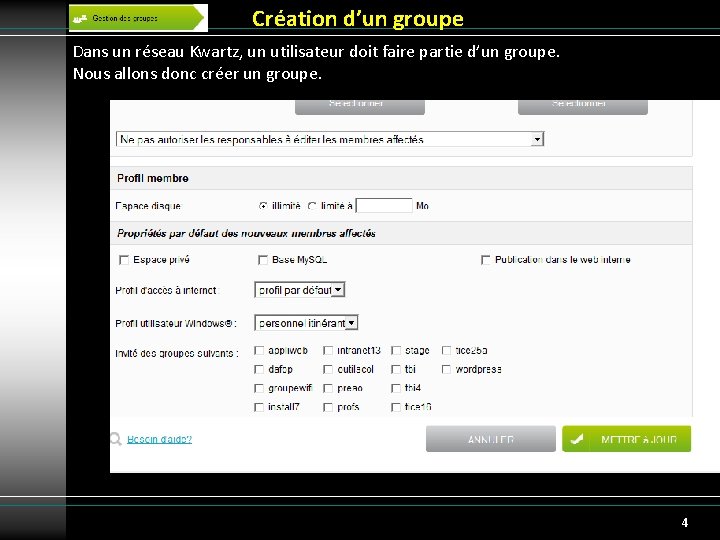This screenshot has width=720, height=540.
Task: Select the 'illimité' disk space option
Action: click(x=263, y=206)
